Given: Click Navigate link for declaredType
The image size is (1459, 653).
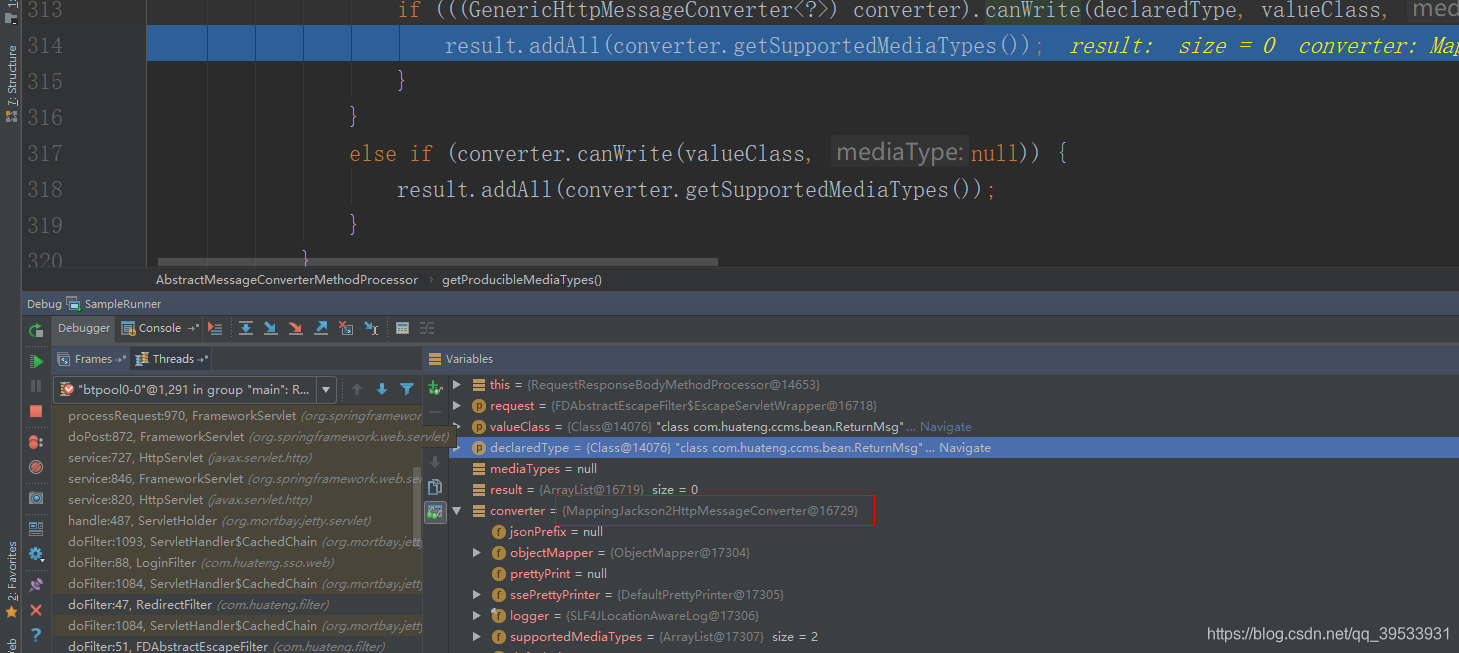Looking at the screenshot, I should 965,447.
